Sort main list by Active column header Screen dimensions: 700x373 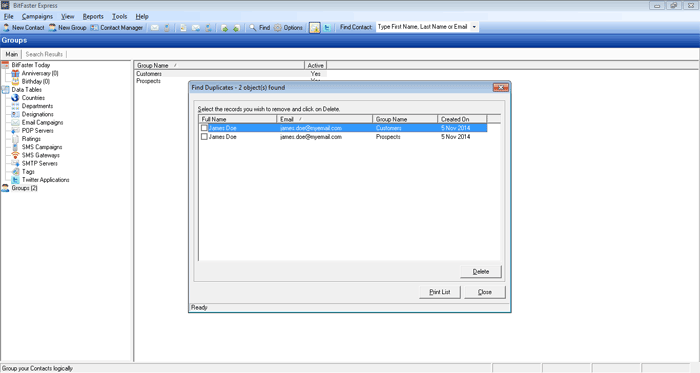click(x=315, y=65)
